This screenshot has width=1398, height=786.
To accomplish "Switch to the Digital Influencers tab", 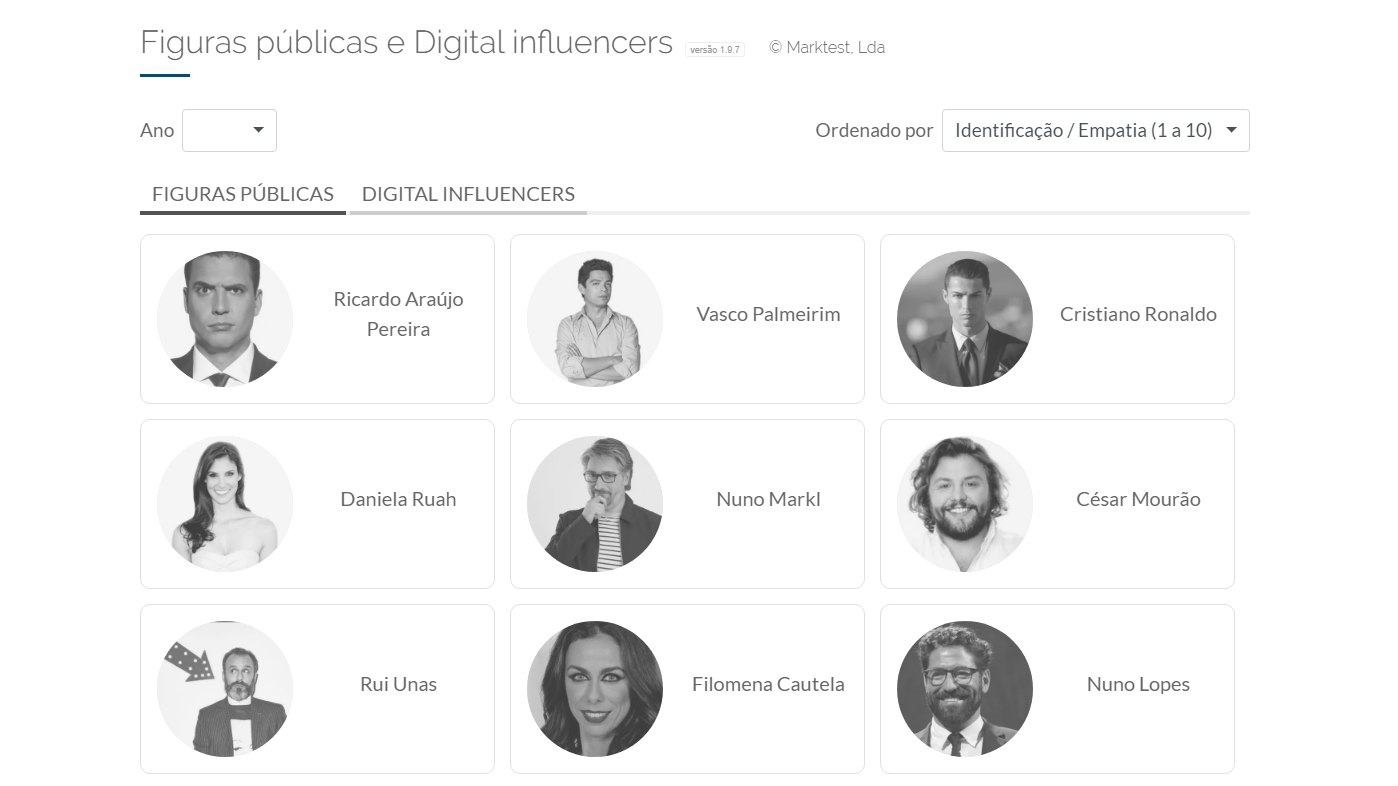I will 468,194.
